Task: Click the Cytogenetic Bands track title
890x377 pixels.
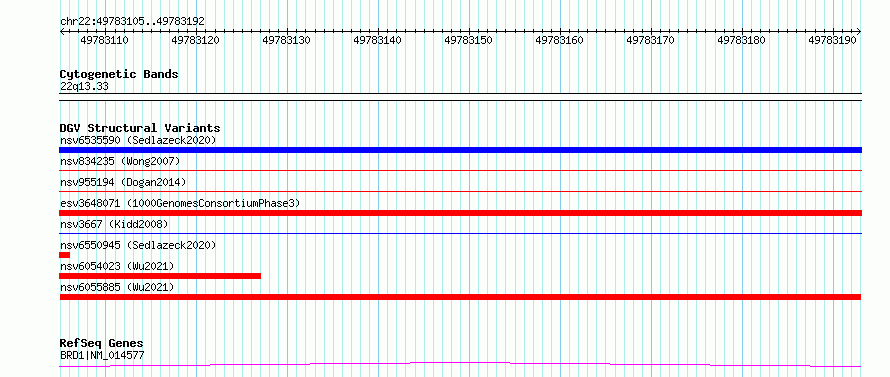Action: point(119,74)
